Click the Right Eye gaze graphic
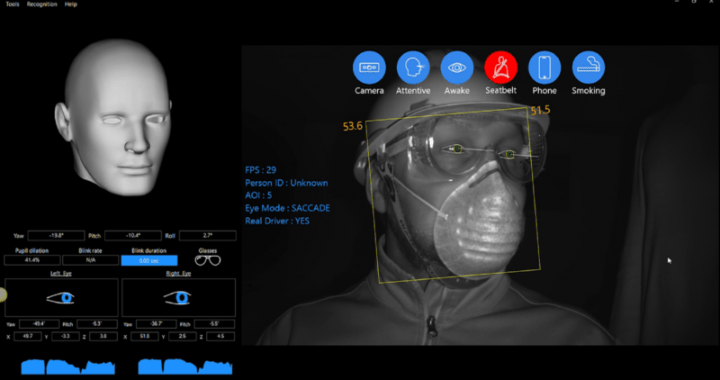Image resolution: width=720 pixels, height=380 pixels. [179, 297]
